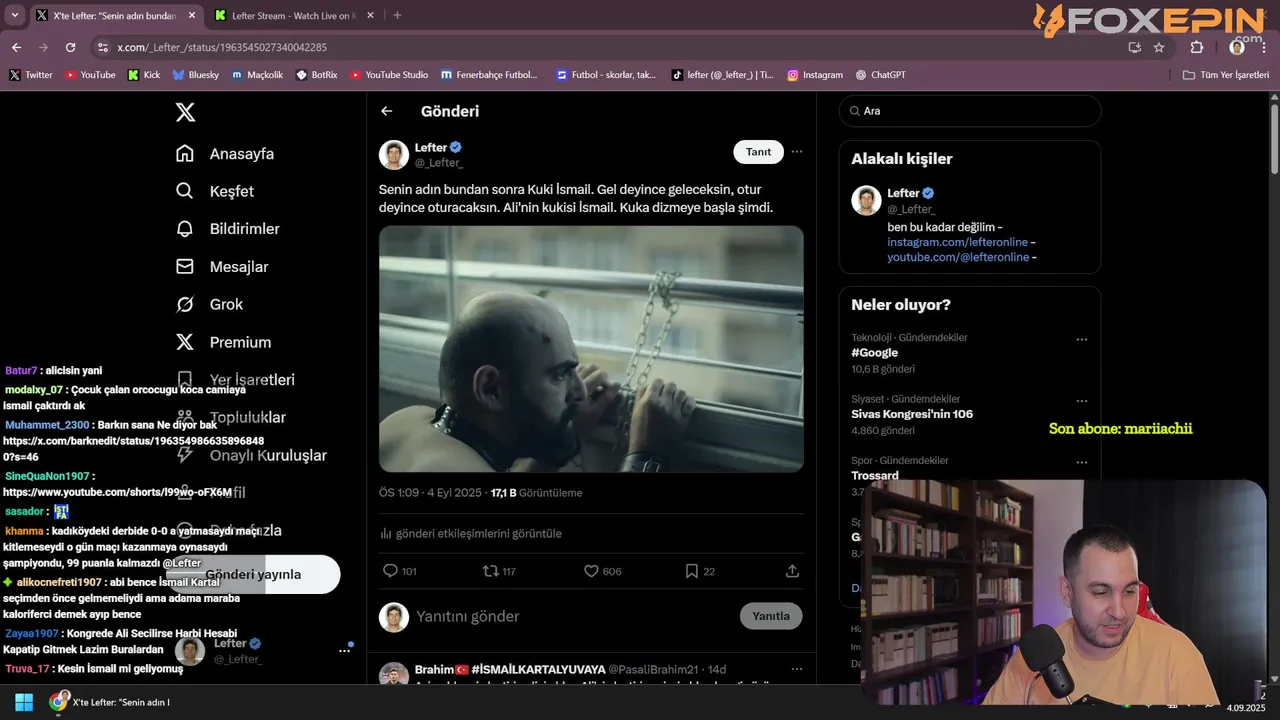Open the #Google trend
The image size is (1280, 720).
875,353
